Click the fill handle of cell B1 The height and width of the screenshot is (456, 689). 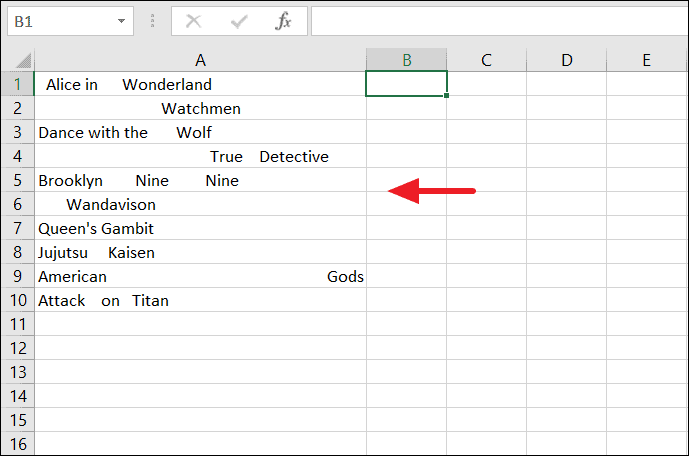click(446, 95)
